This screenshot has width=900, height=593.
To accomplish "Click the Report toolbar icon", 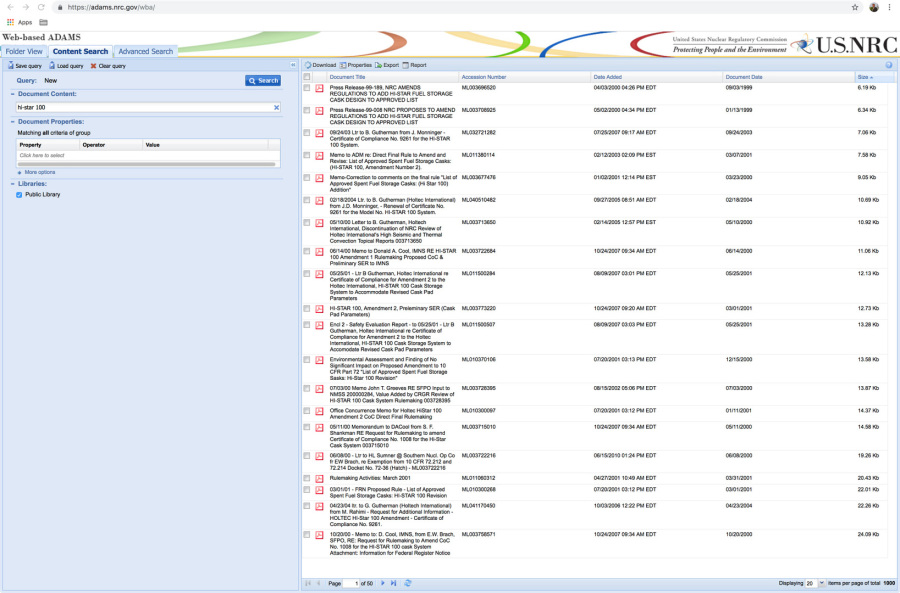I will (406, 65).
